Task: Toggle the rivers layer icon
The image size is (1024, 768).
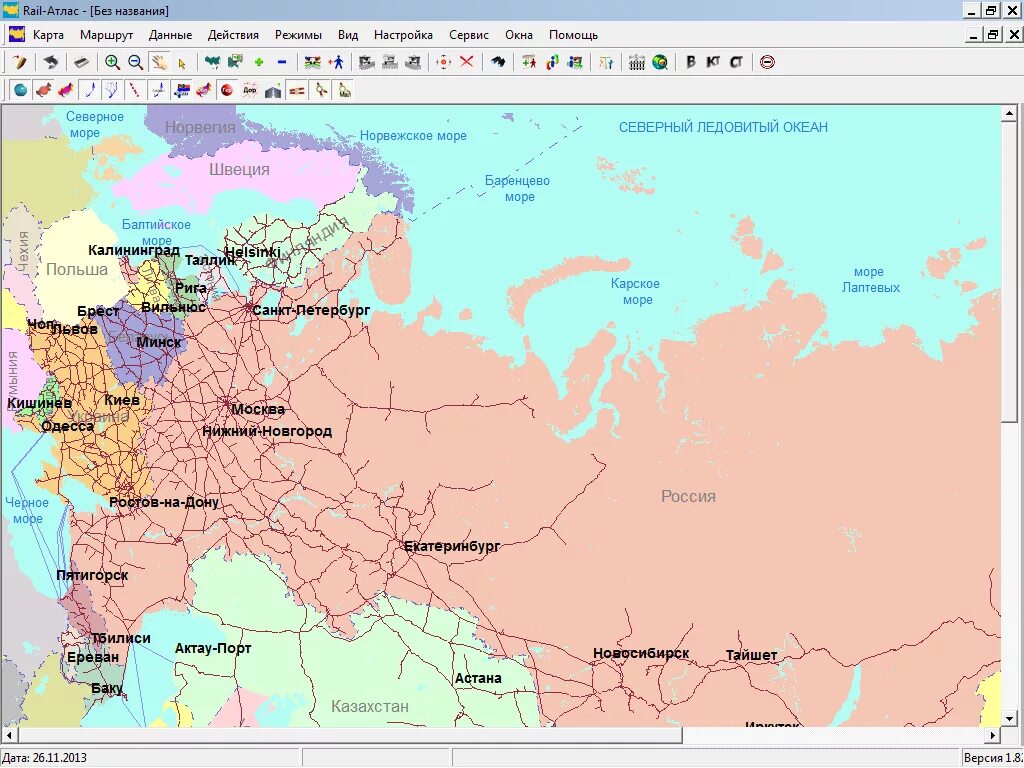Action: coord(112,90)
